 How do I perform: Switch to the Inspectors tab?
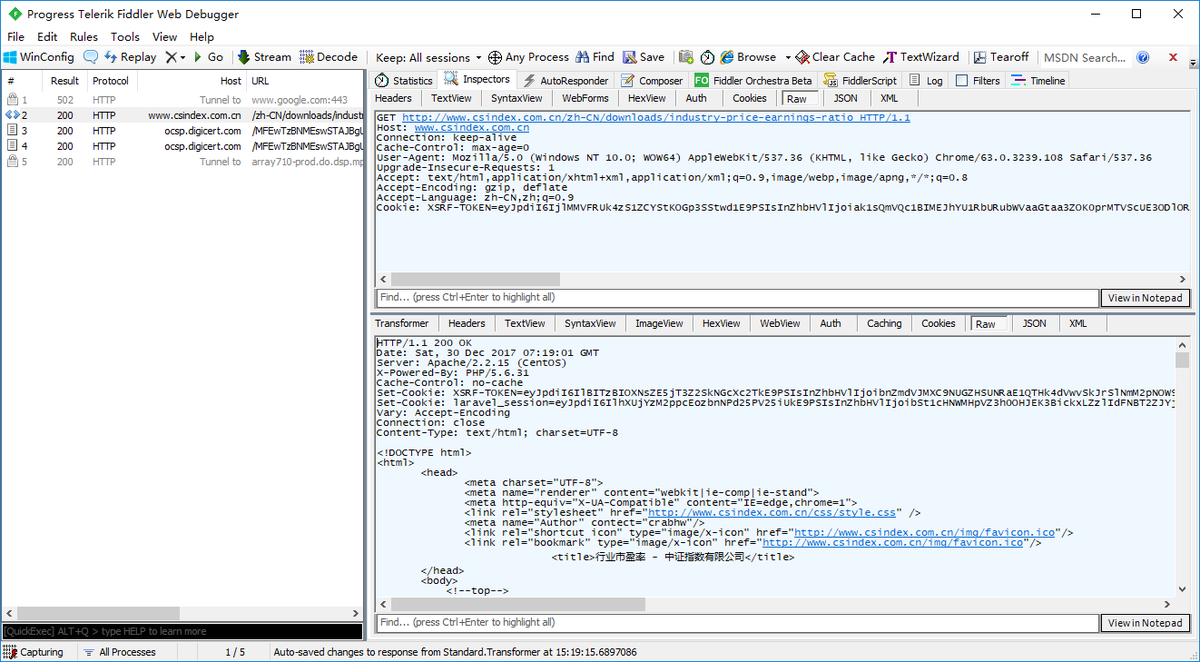[477, 79]
